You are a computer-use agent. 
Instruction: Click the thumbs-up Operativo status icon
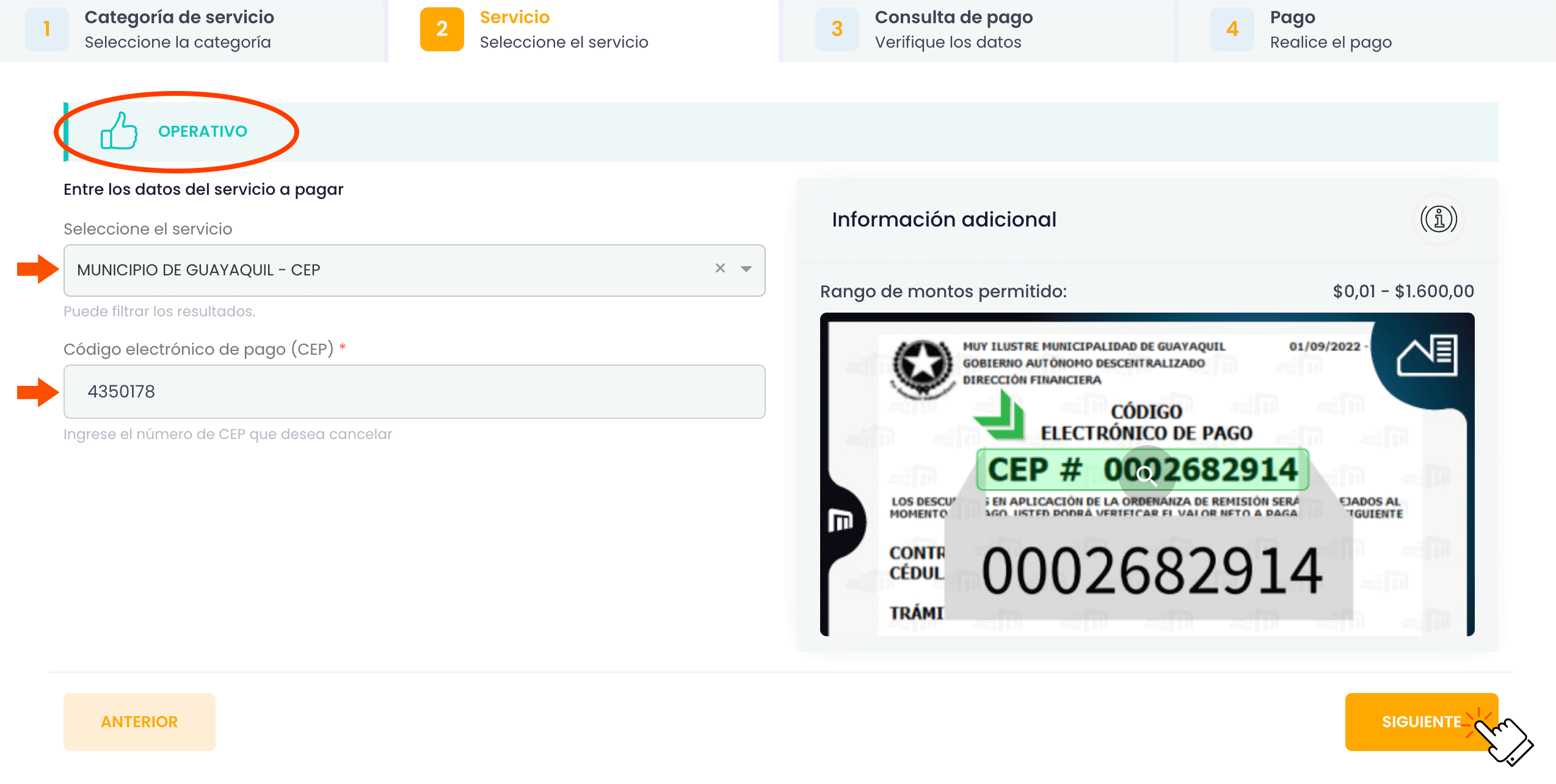119,131
